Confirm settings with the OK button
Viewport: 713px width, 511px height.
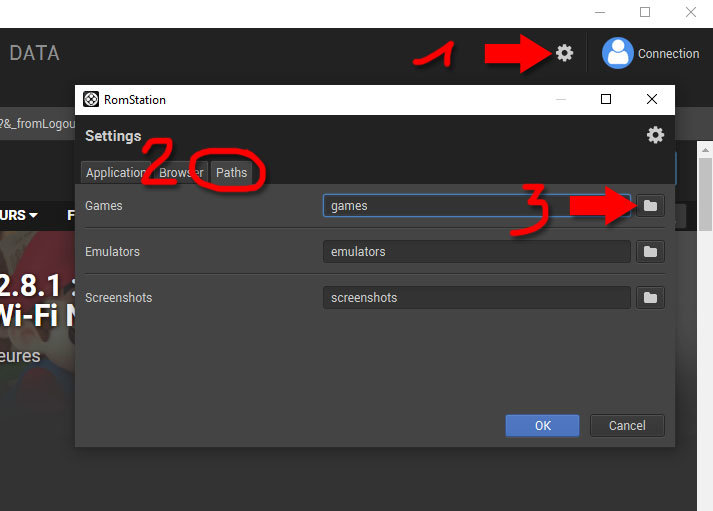542,425
